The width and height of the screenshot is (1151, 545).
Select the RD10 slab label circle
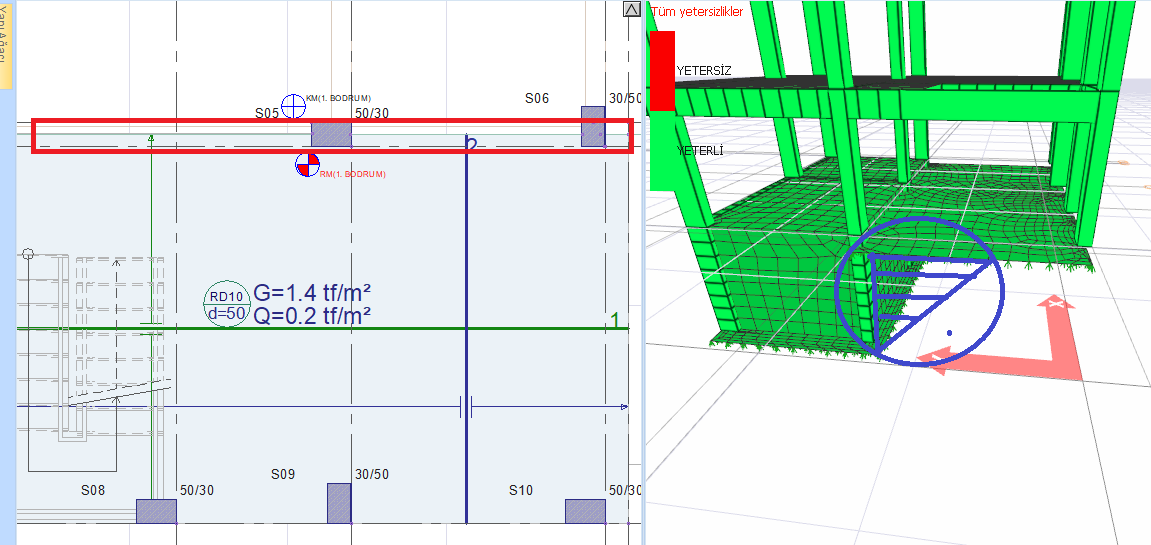coord(227,305)
